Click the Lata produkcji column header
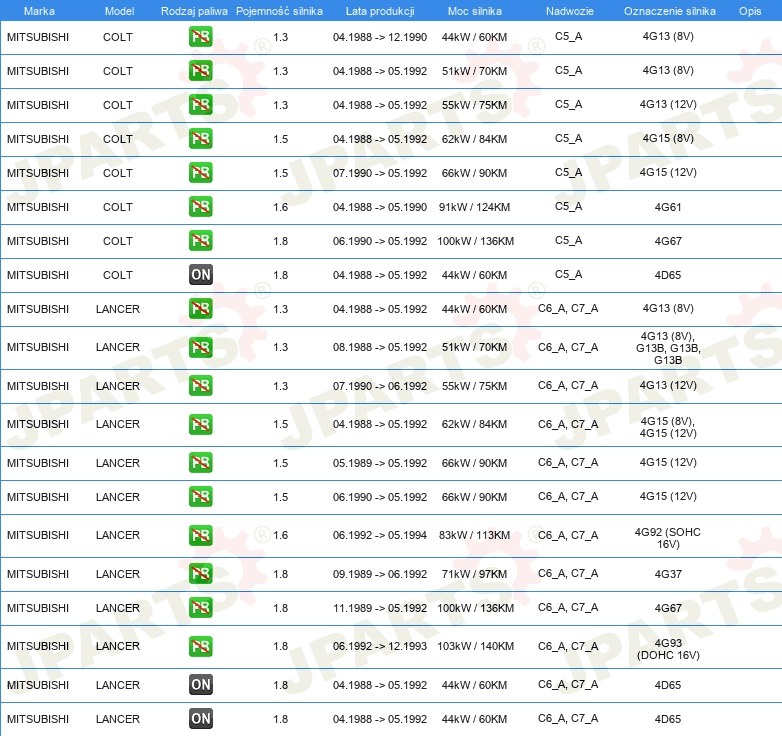The height and width of the screenshot is (736, 782). point(379,11)
